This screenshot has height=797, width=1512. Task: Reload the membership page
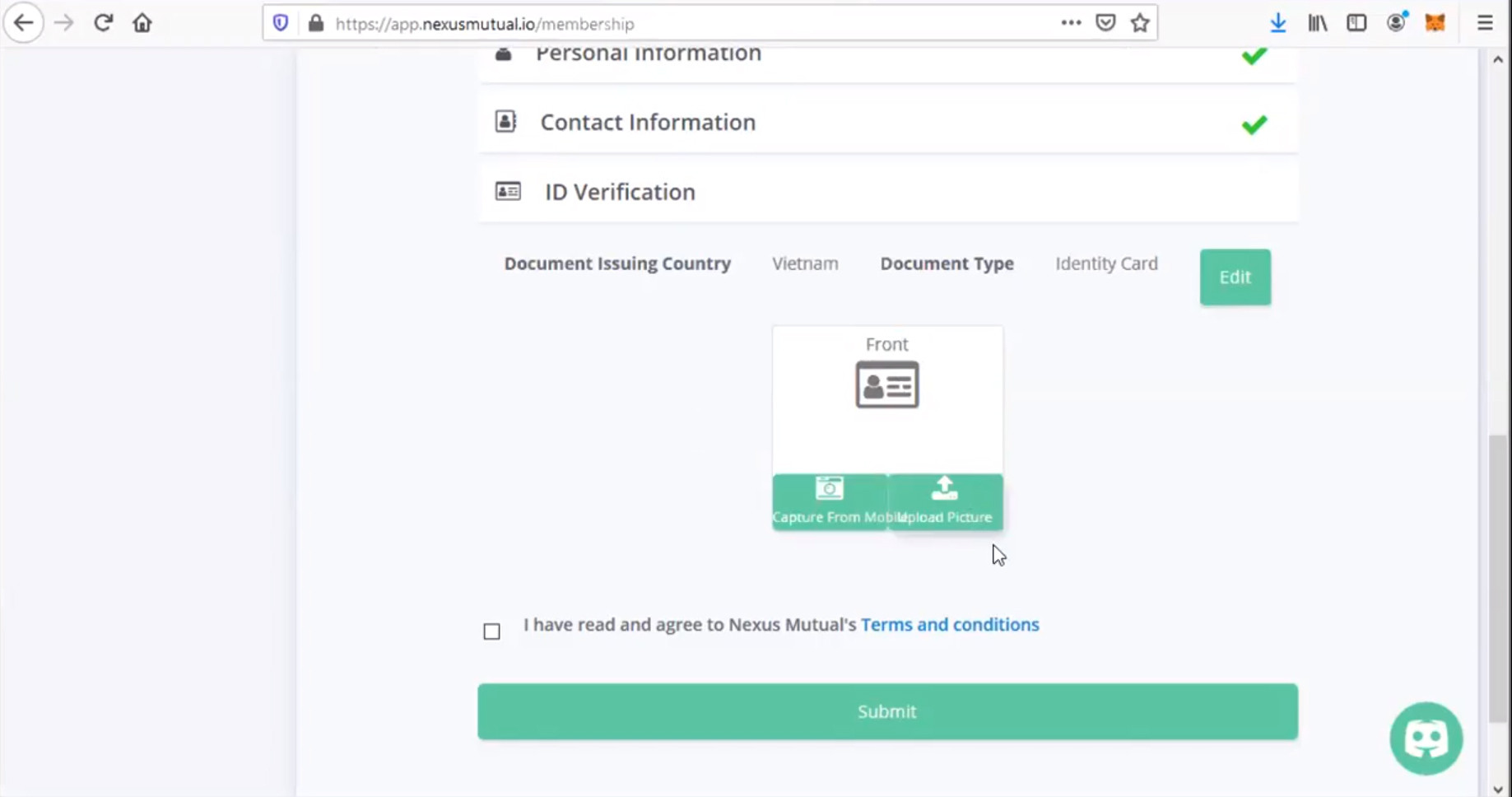click(103, 23)
